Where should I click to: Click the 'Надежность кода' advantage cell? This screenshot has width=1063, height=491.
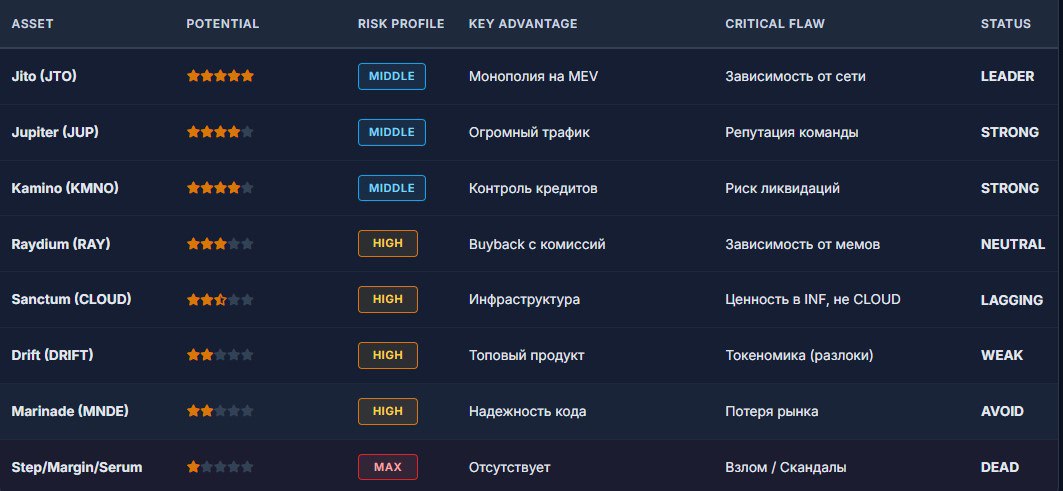tap(528, 412)
